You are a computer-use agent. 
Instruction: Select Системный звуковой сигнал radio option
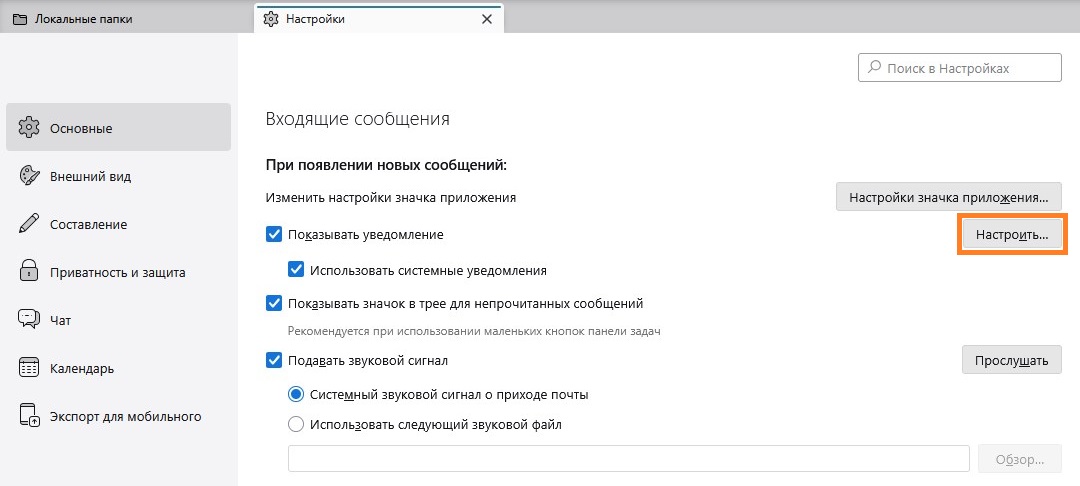[296, 394]
